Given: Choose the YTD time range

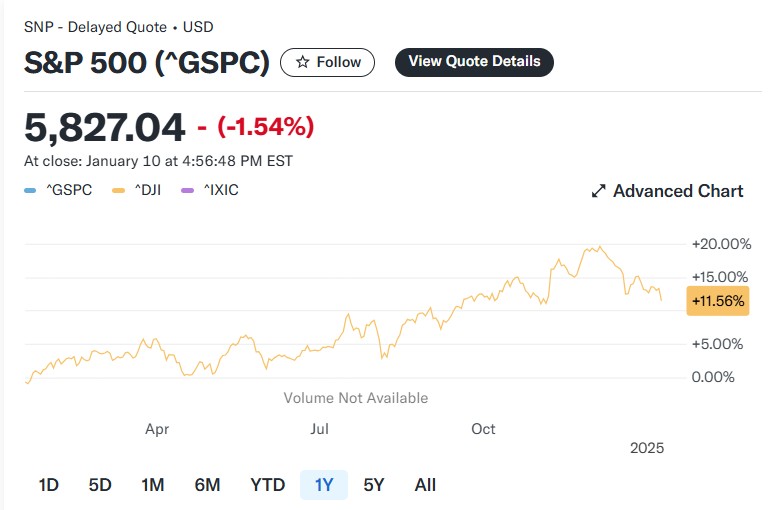Looking at the screenshot, I should point(268,485).
